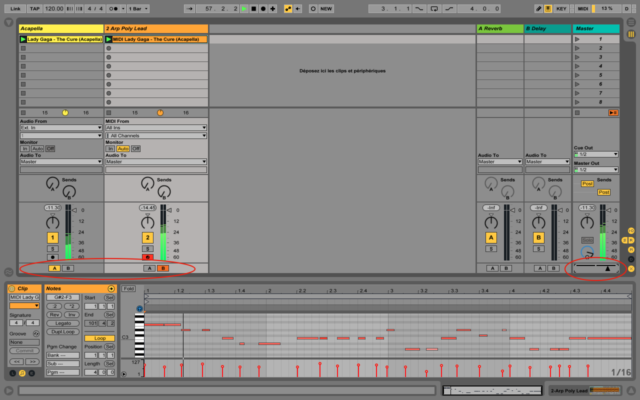Screen dimensions: 640x400
Task: Click the Rev button in Notes
Action: 54,315
